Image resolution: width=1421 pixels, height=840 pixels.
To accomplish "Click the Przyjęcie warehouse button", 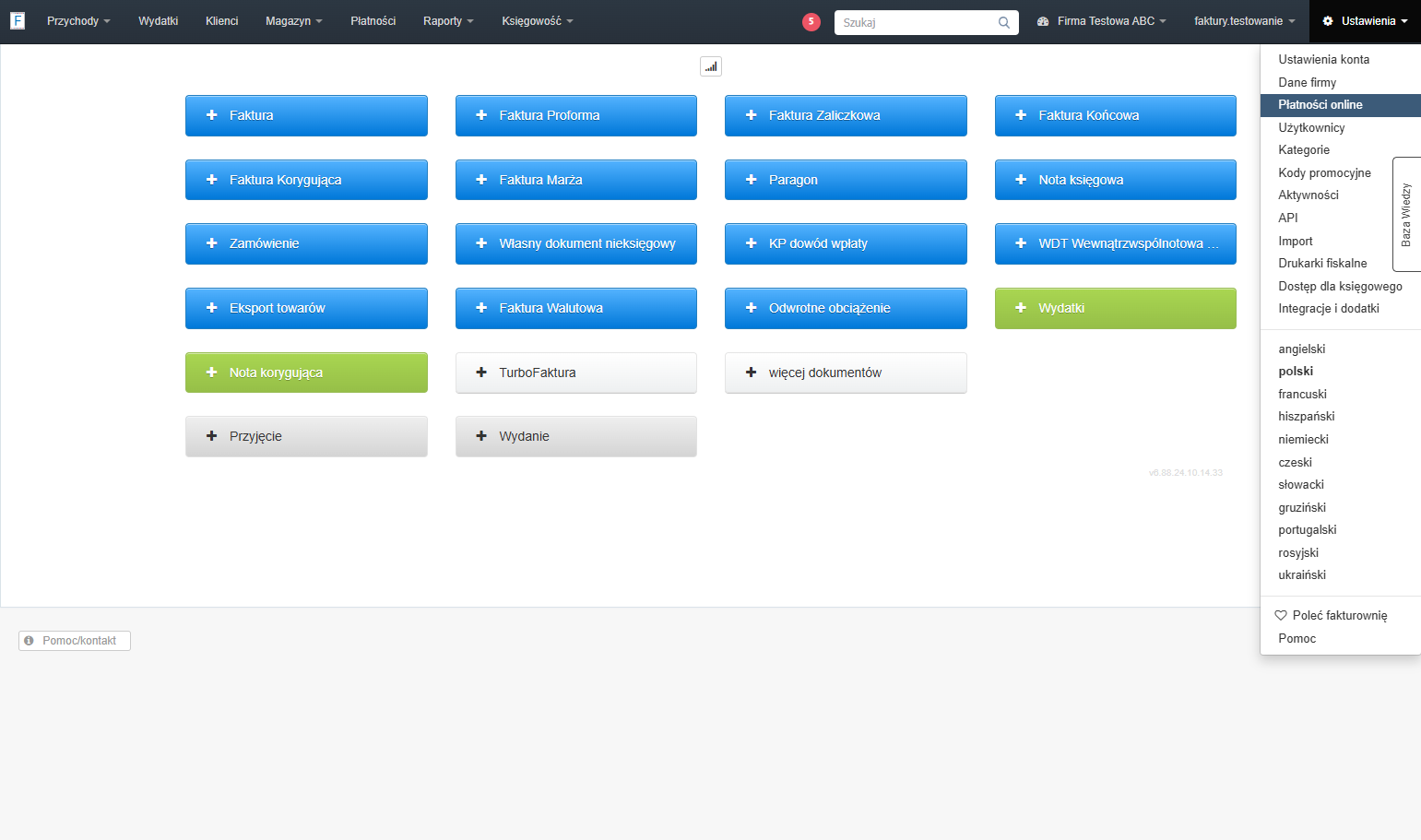I will point(306,436).
